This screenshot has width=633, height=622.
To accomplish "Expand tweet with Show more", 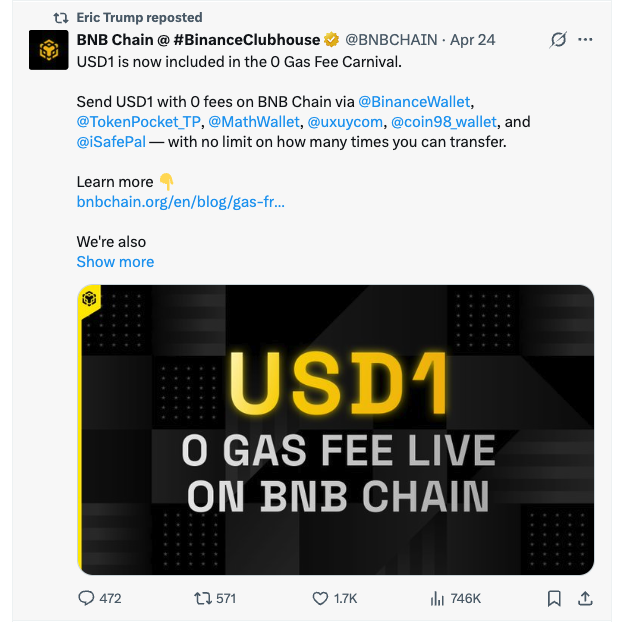I will coord(115,262).
